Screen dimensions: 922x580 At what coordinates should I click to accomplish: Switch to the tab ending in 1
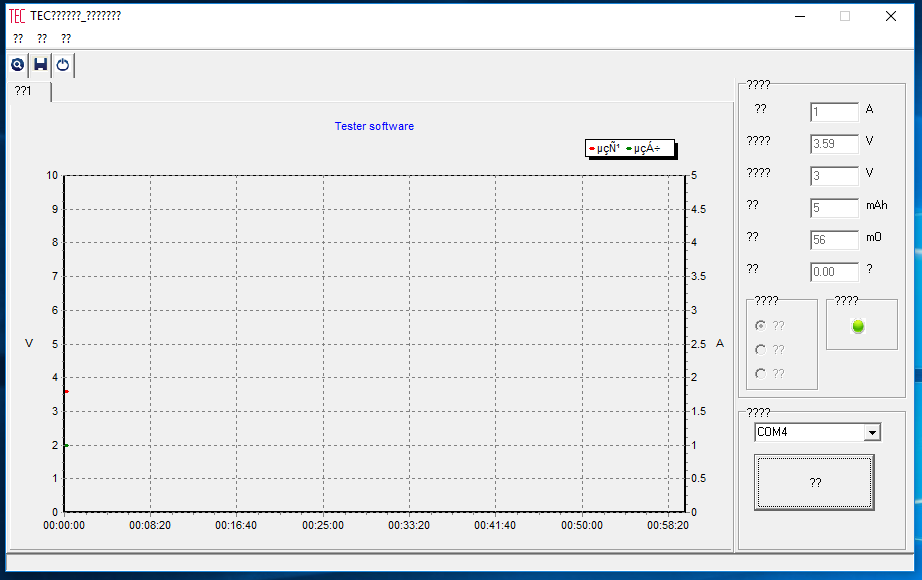click(24, 91)
